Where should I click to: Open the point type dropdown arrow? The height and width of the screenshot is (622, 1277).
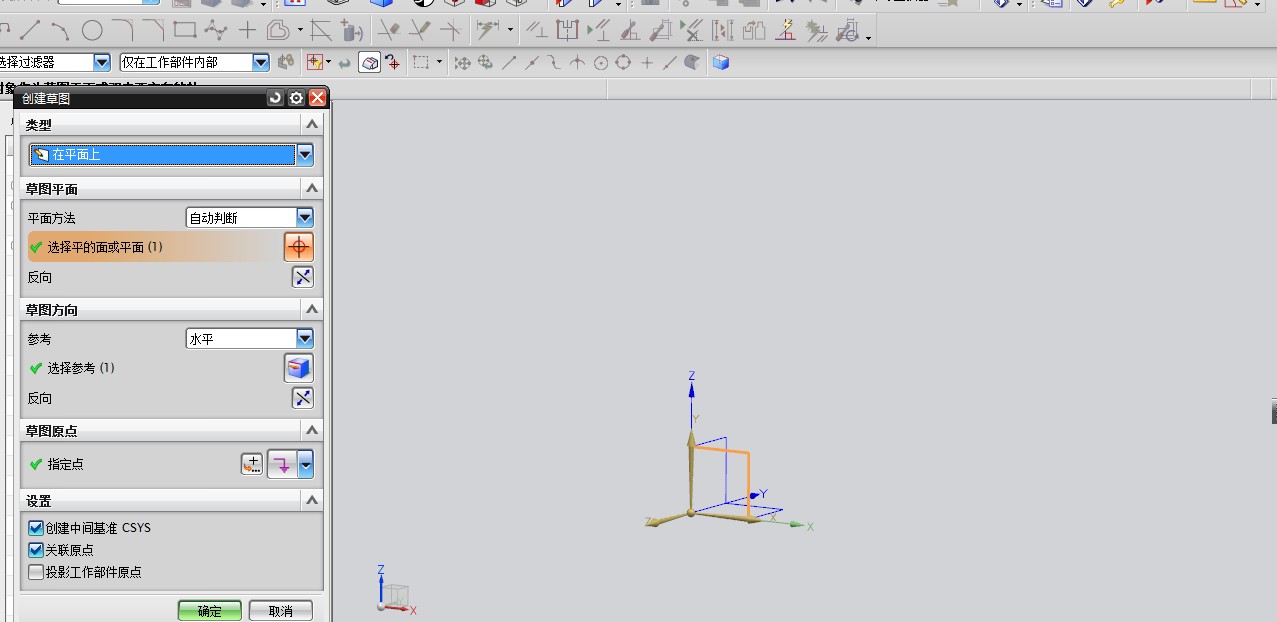pos(306,464)
